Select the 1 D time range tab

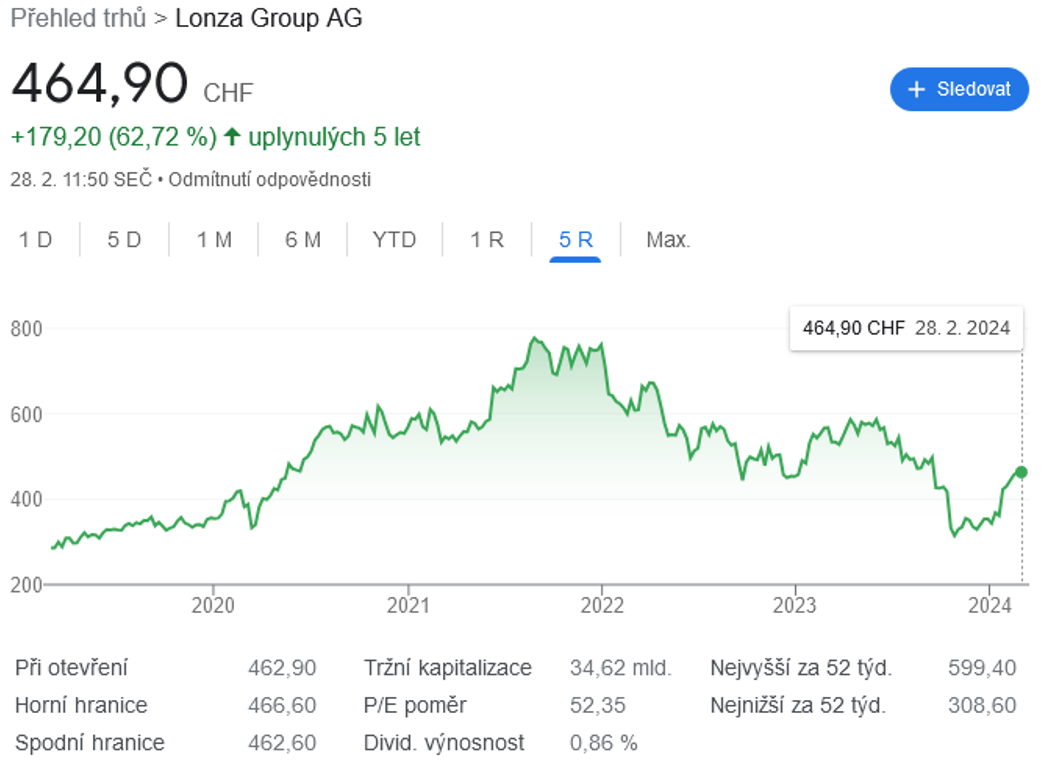pos(36,240)
